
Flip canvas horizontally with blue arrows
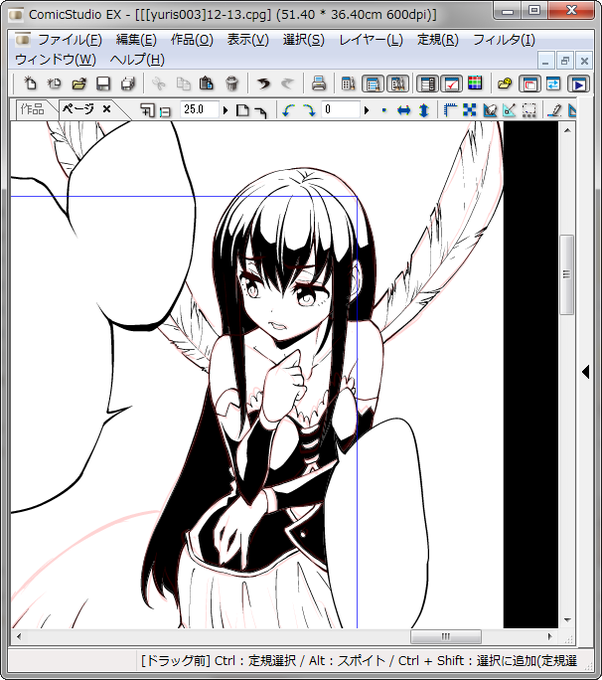point(404,110)
